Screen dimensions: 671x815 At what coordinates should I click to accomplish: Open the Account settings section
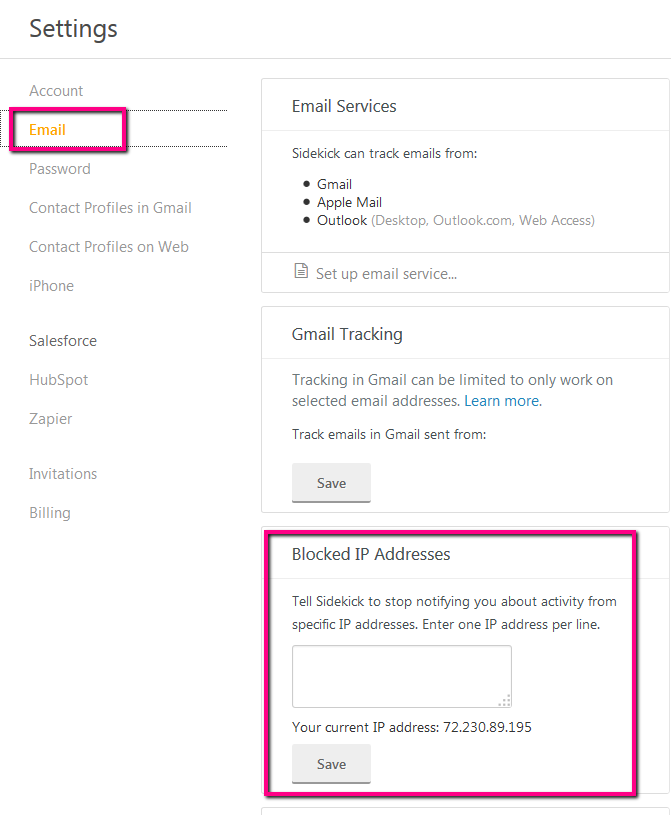(56, 91)
